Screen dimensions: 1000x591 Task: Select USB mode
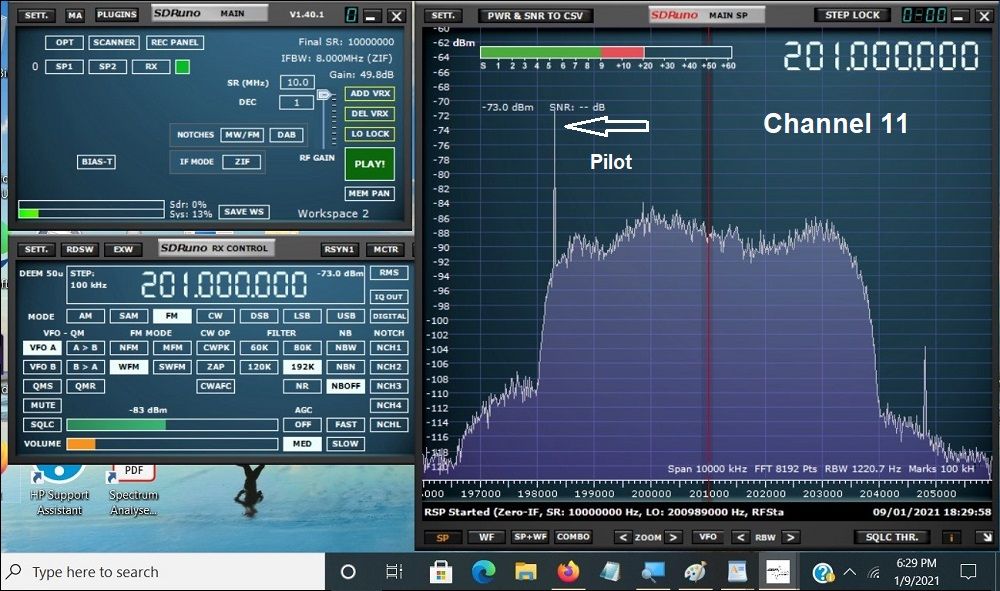pyautogui.click(x=346, y=316)
